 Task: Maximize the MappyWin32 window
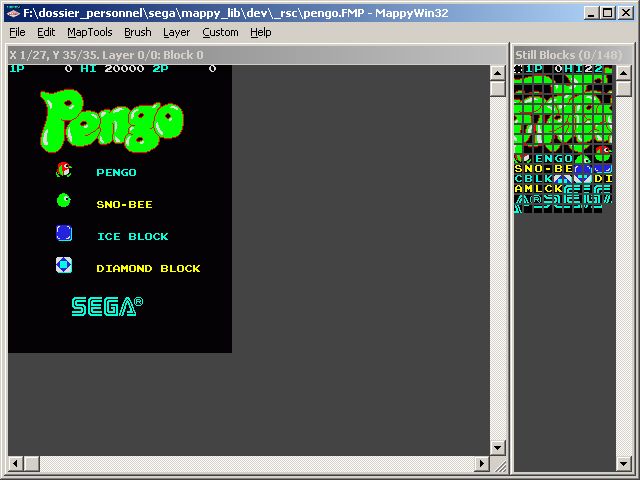[608, 13]
